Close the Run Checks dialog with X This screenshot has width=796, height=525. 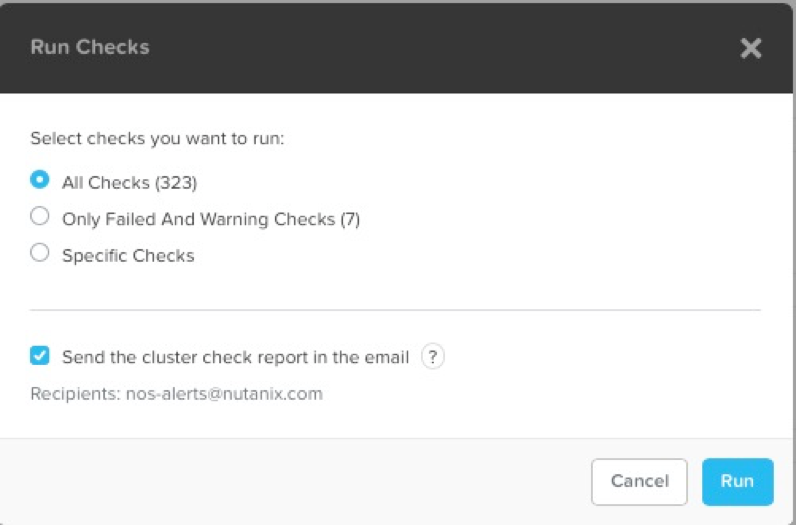pyautogui.click(x=750, y=48)
